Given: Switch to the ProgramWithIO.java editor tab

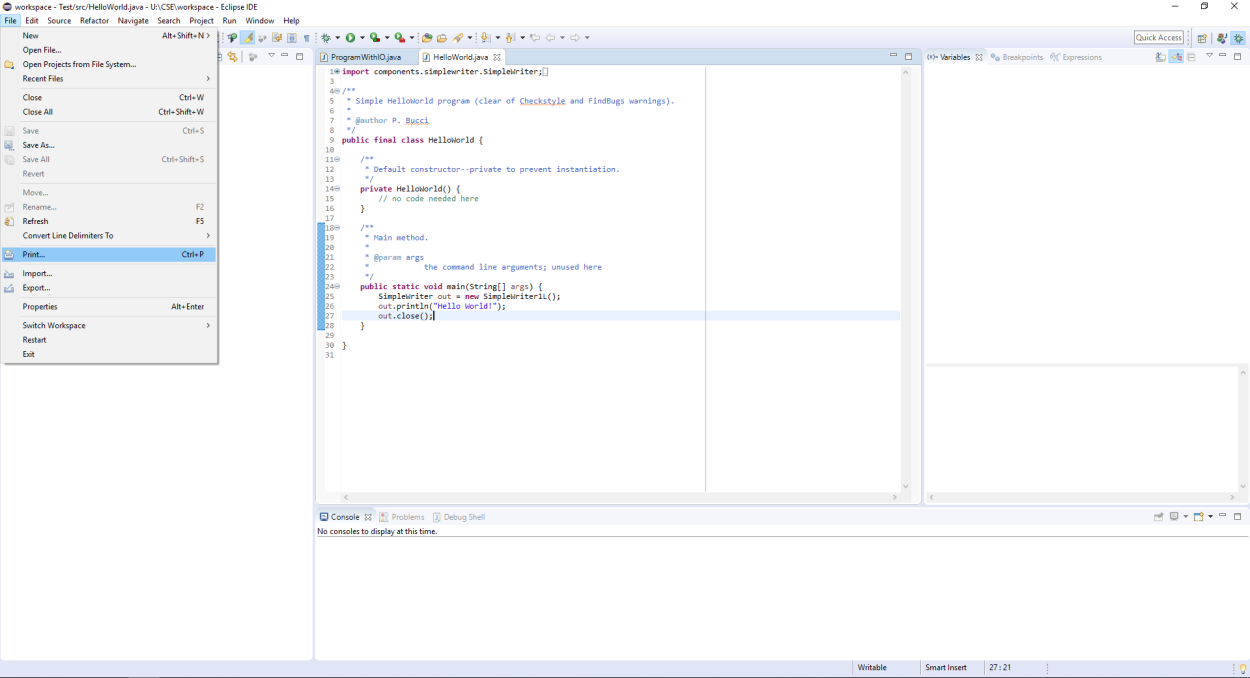Looking at the screenshot, I should coord(365,57).
